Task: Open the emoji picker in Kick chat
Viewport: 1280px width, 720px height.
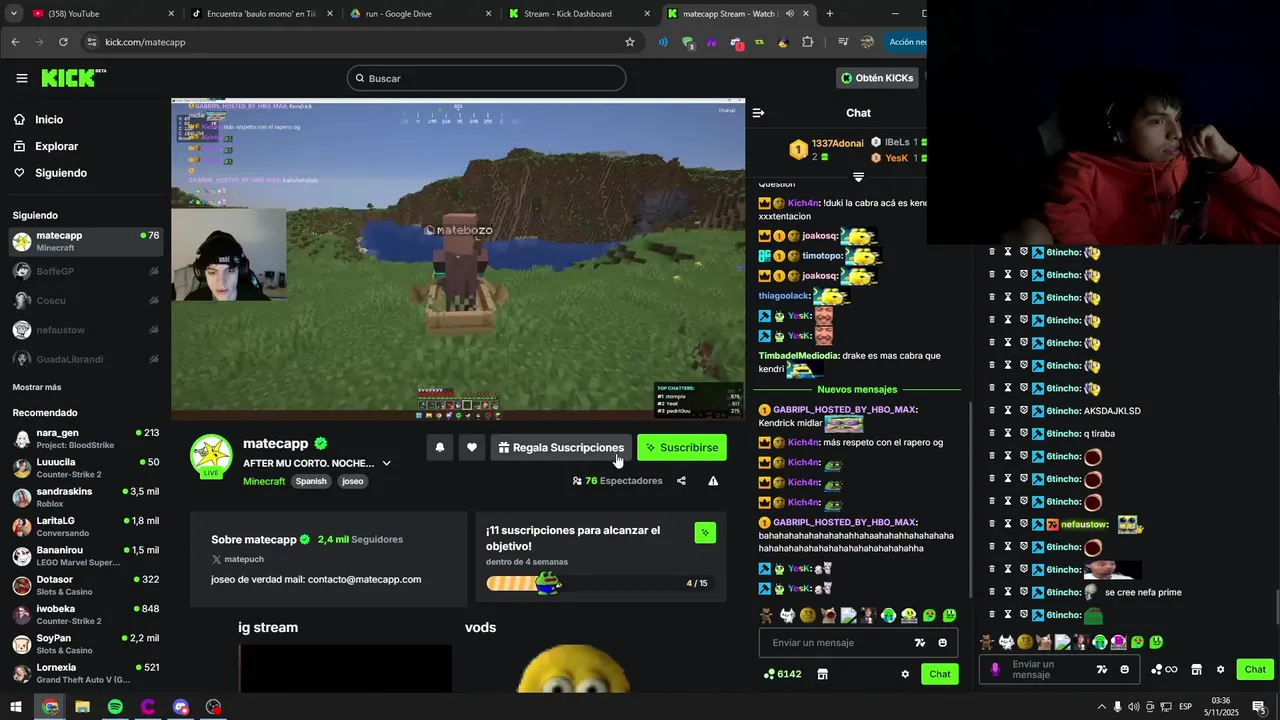Action: 943,643
